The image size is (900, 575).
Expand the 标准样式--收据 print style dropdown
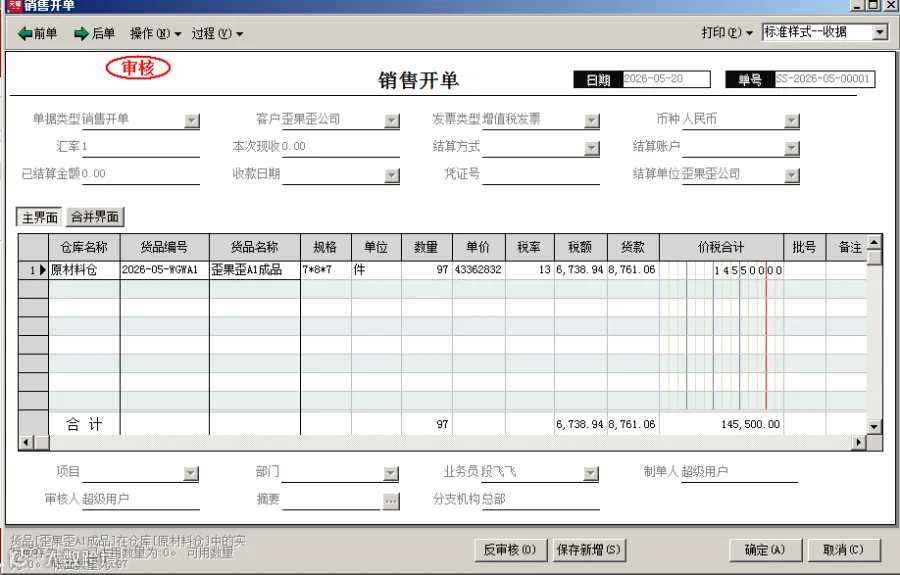[x=880, y=32]
